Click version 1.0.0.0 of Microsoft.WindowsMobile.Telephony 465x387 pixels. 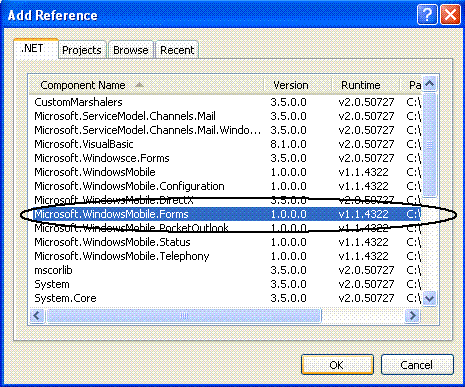point(288,256)
